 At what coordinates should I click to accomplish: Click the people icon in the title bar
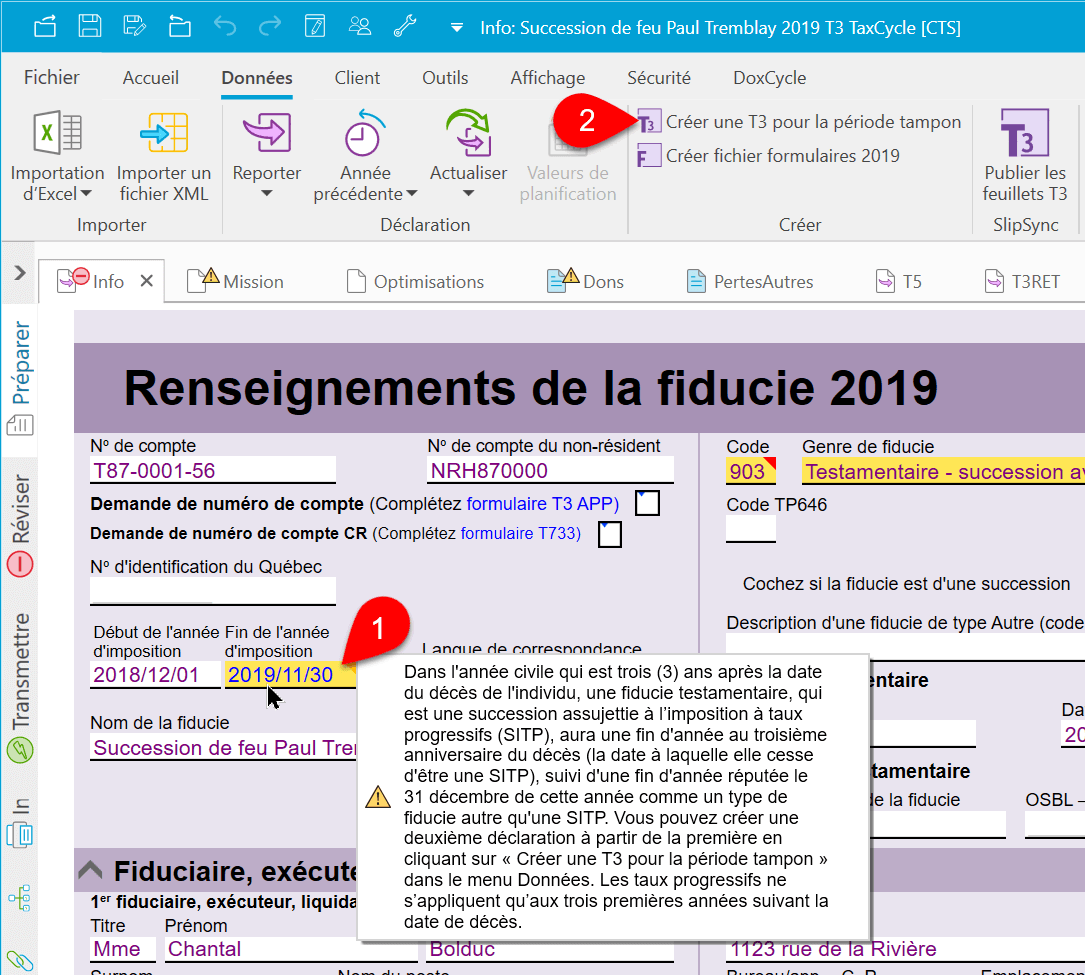360,26
